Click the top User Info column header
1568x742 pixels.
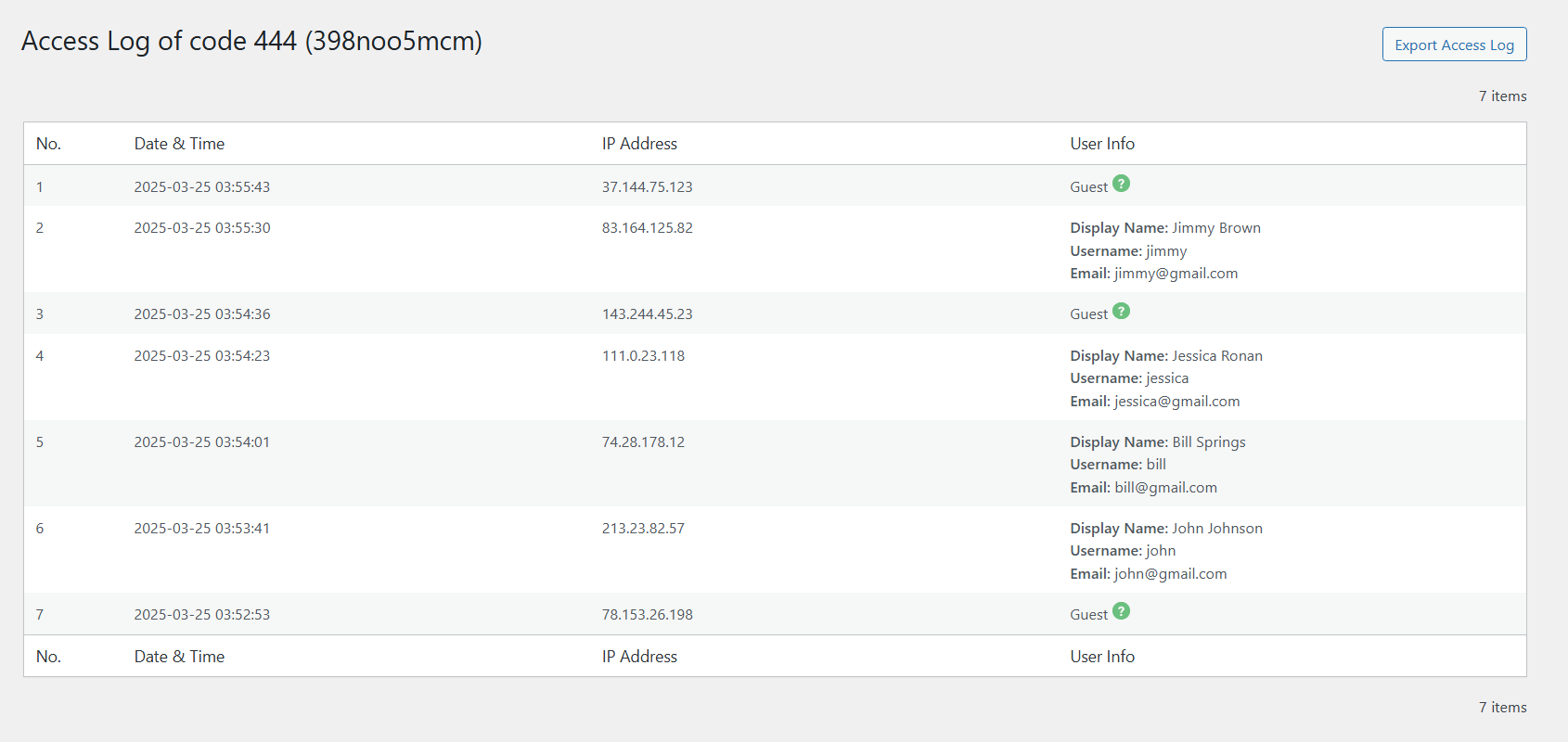(x=1102, y=144)
